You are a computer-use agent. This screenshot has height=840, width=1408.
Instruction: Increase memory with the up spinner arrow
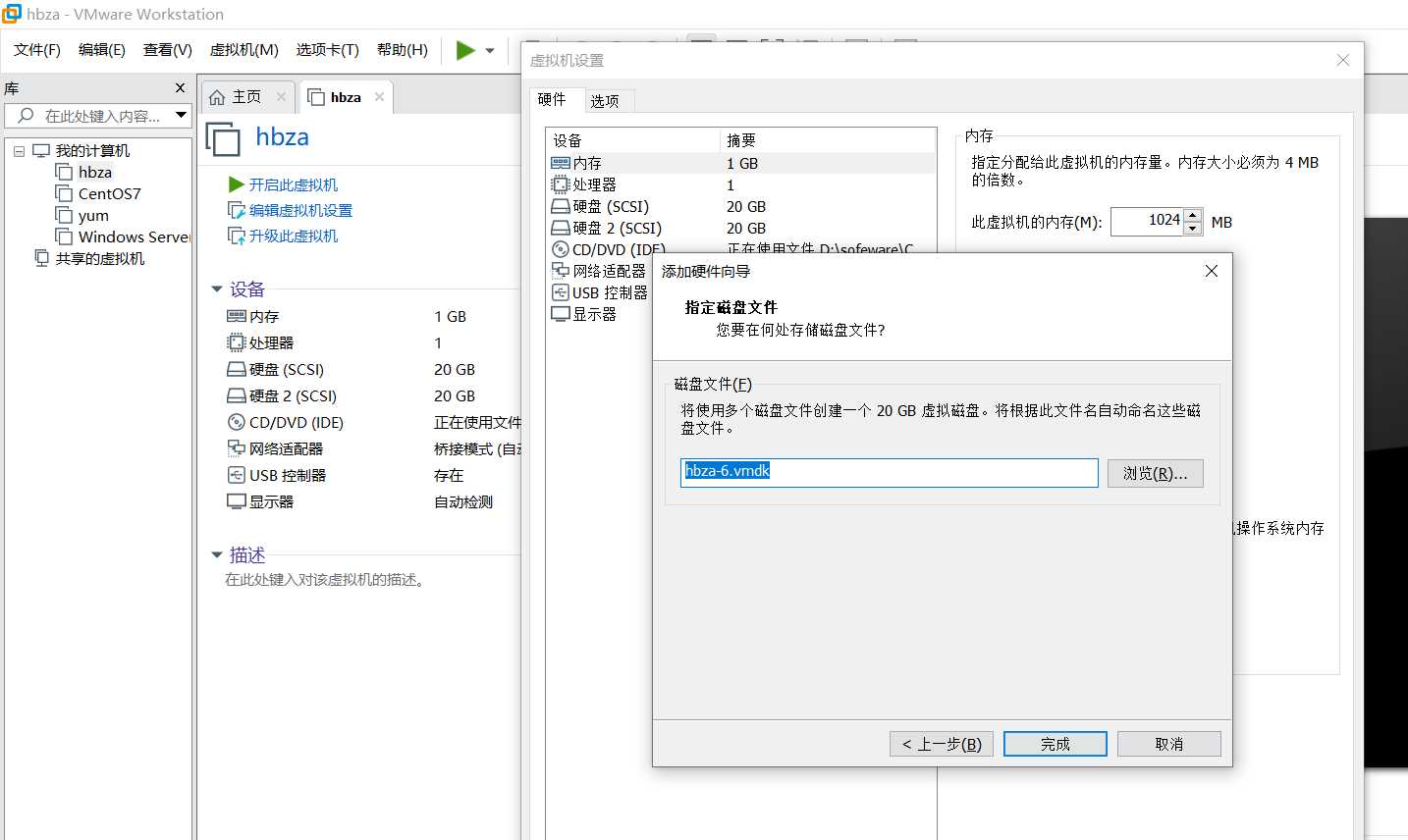pyautogui.click(x=1193, y=215)
